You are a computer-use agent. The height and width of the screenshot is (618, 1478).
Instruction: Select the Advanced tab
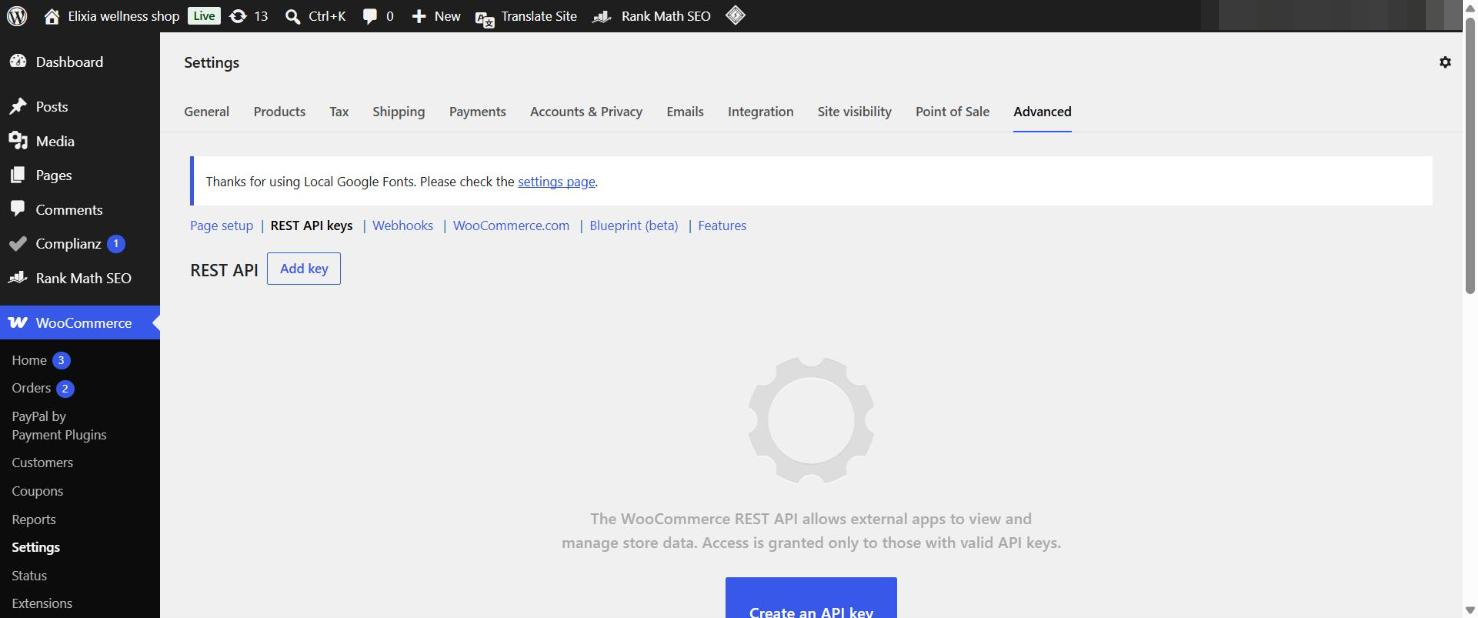coord(1042,112)
